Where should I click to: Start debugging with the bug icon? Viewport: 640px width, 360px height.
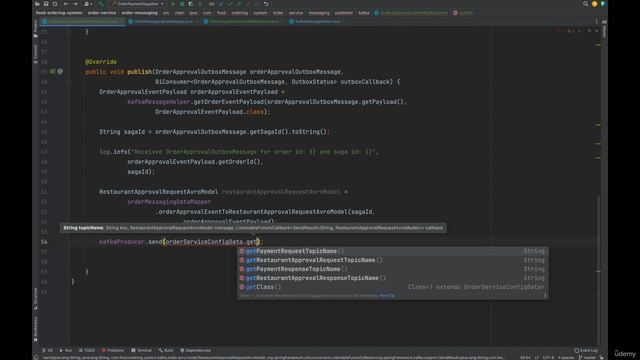pos(182,4)
